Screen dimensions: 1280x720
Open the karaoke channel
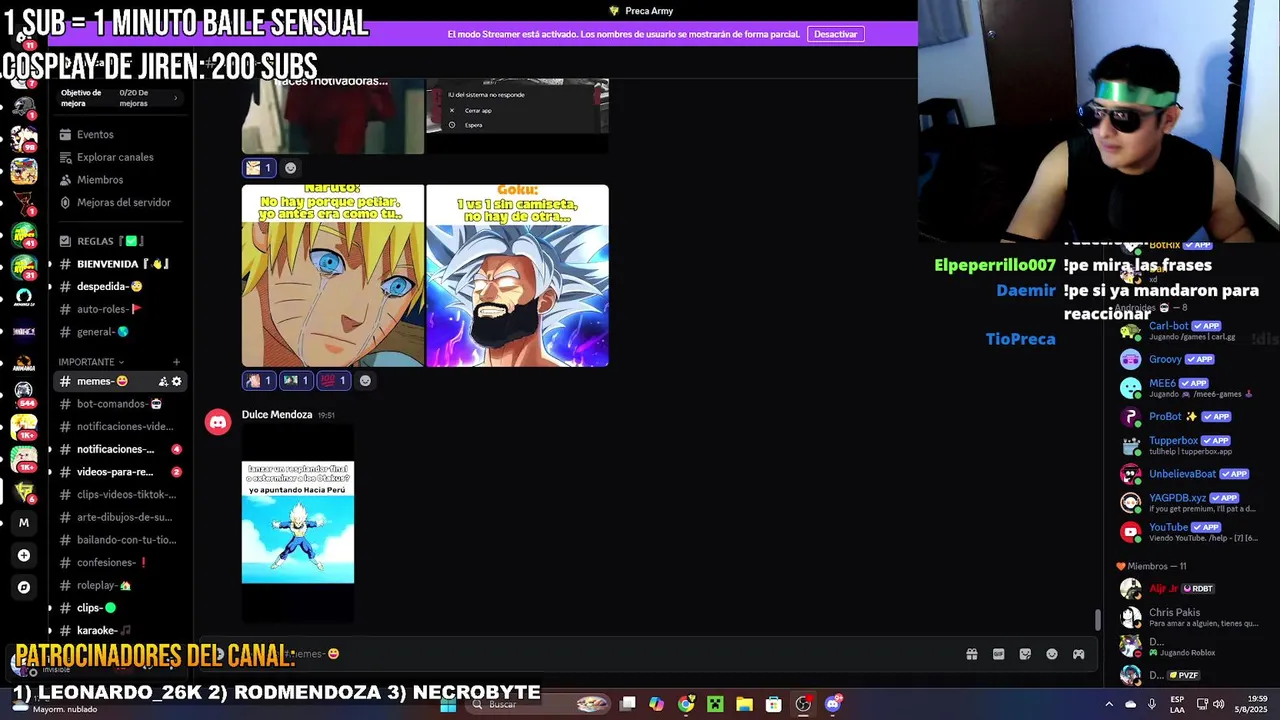point(118,631)
